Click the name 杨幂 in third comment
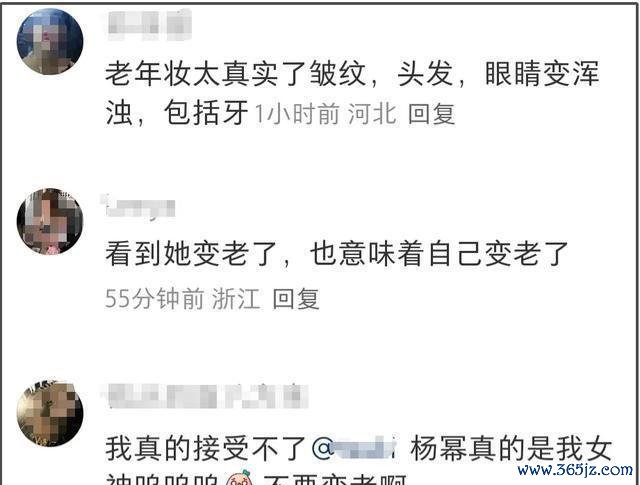640x485 pixels. tap(438, 449)
